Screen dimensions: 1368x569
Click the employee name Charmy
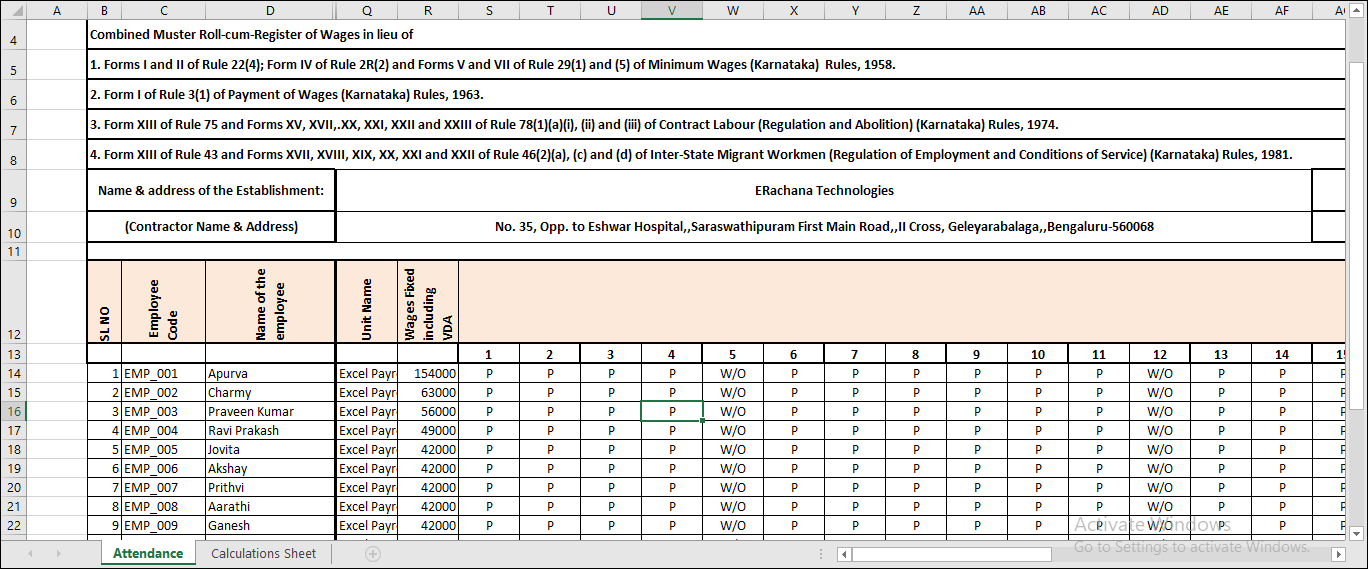click(270, 392)
